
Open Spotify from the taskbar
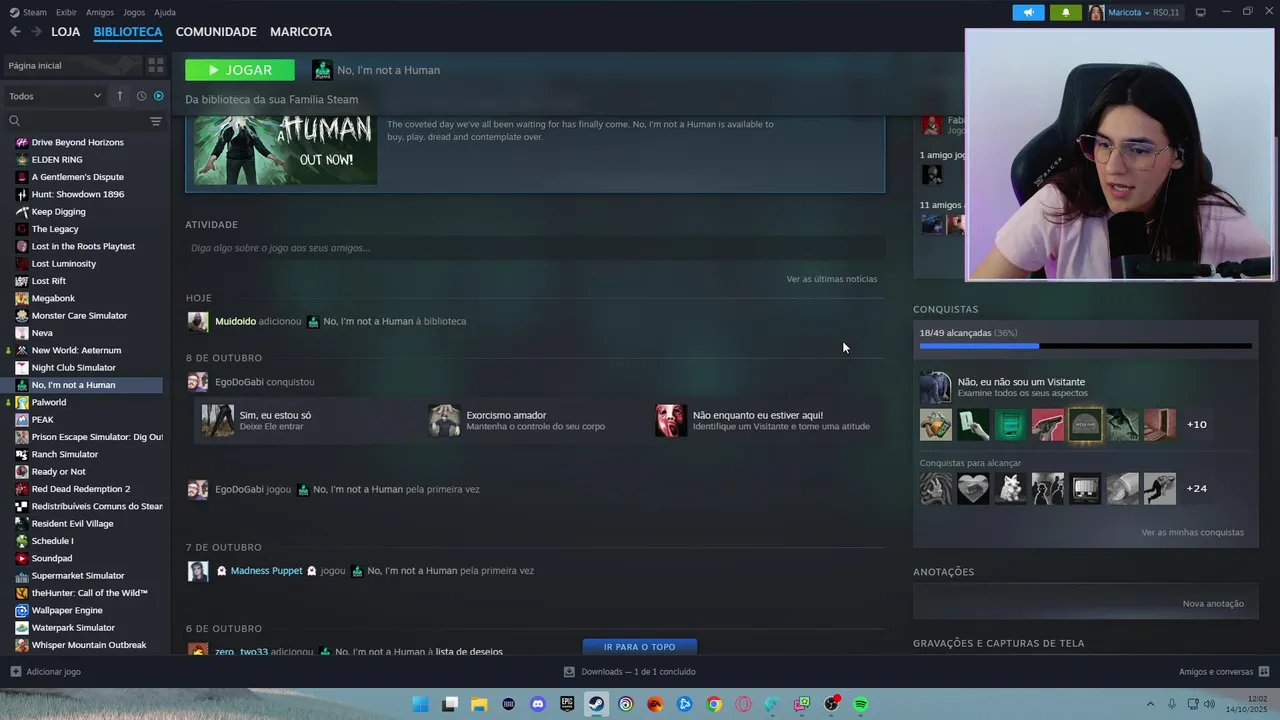(x=861, y=704)
